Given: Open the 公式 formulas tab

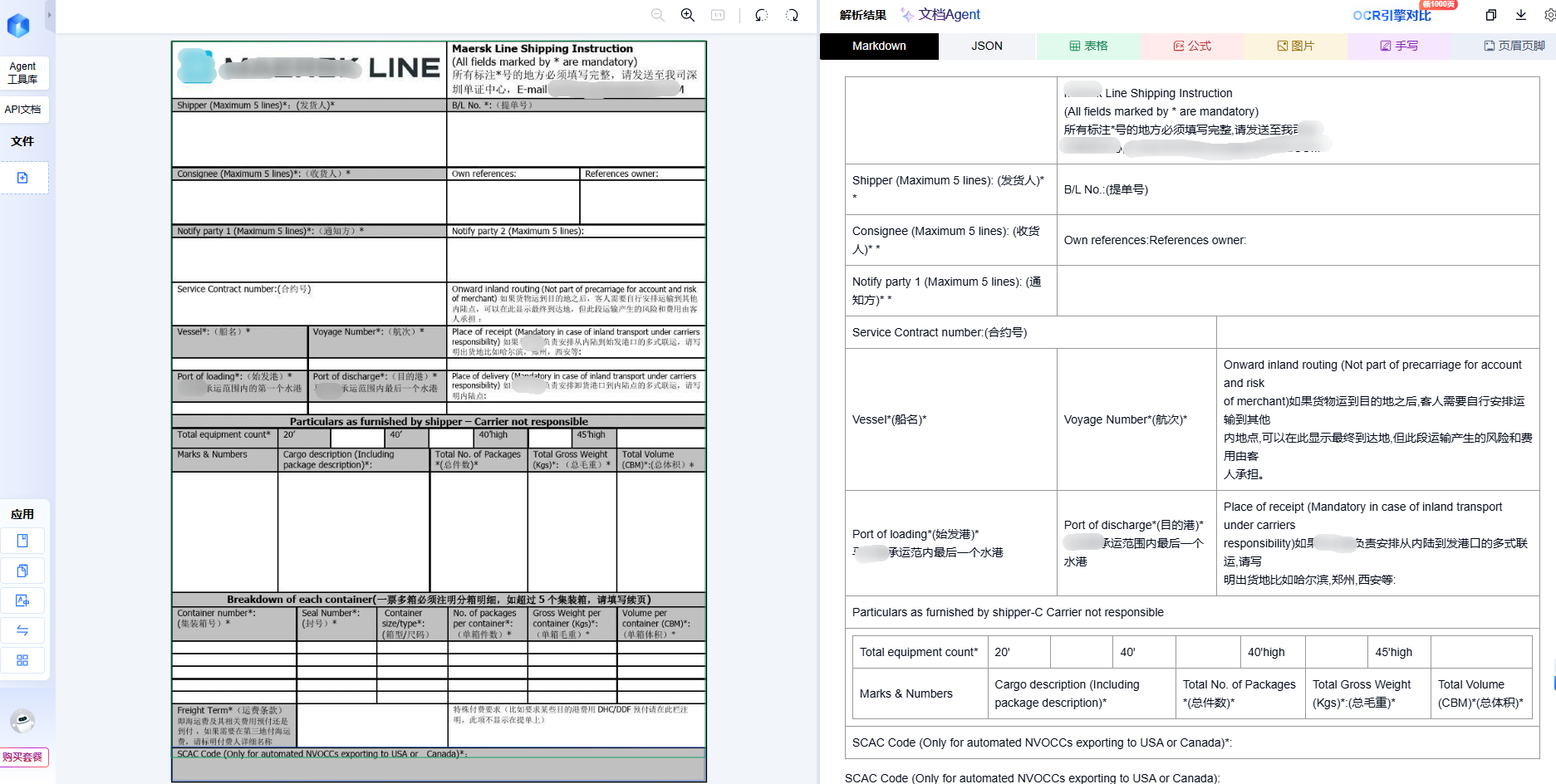Looking at the screenshot, I should pos(1192,46).
